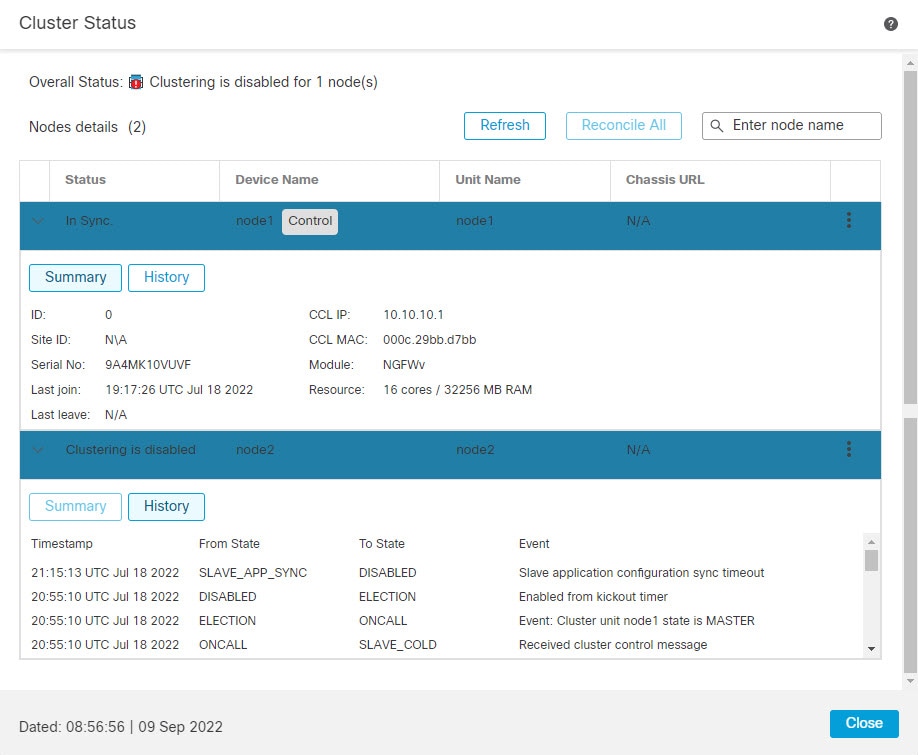The width and height of the screenshot is (918, 755).
Task: Click the Refresh button
Action: [x=504, y=125]
